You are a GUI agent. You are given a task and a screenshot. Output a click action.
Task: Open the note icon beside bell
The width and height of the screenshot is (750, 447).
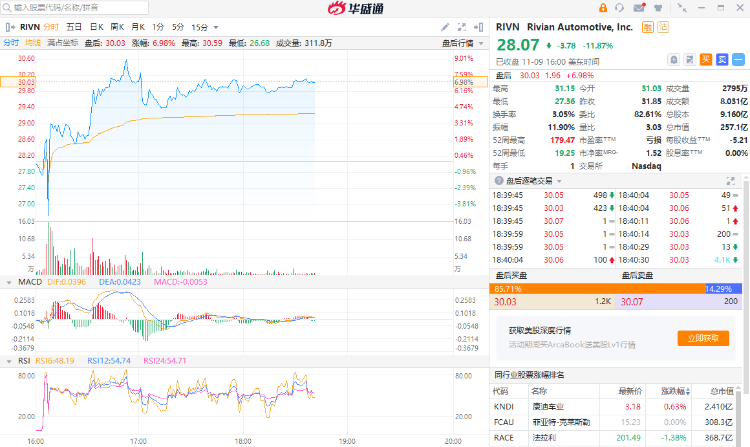(x=690, y=60)
